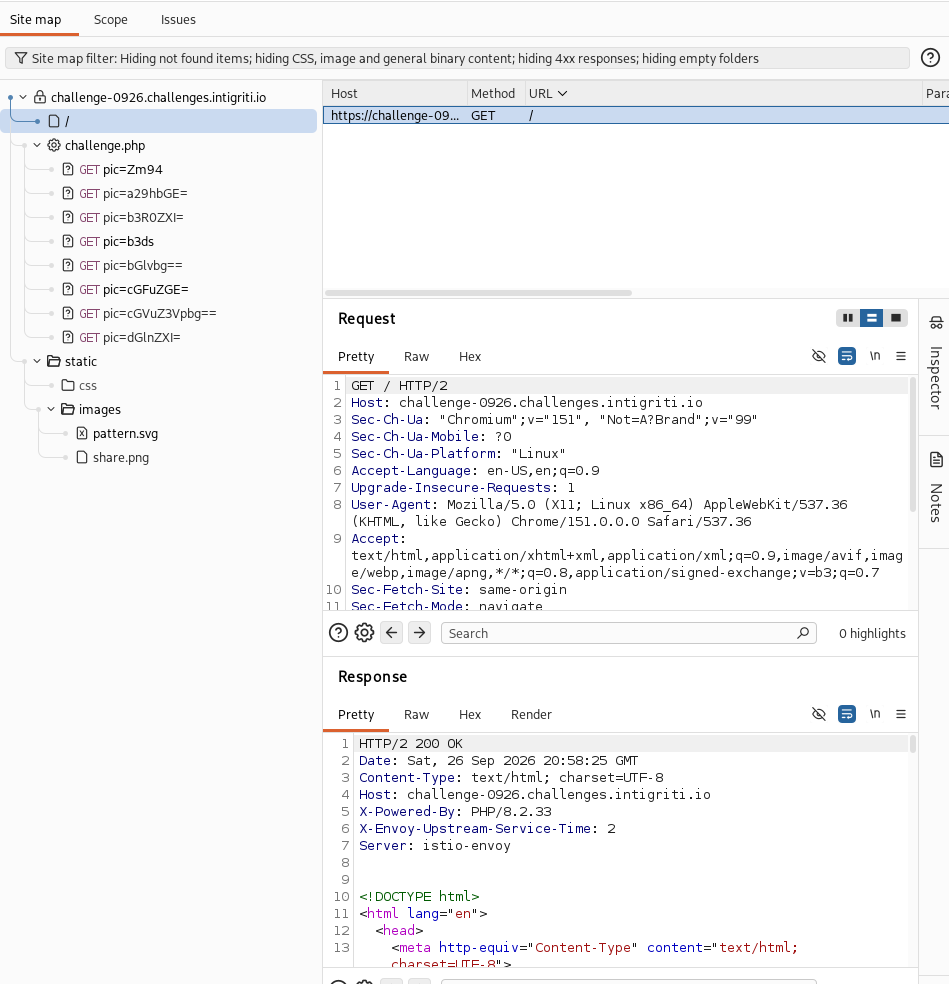Open the Request search help icon
The width and height of the screenshot is (949, 984).
click(x=338, y=633)
